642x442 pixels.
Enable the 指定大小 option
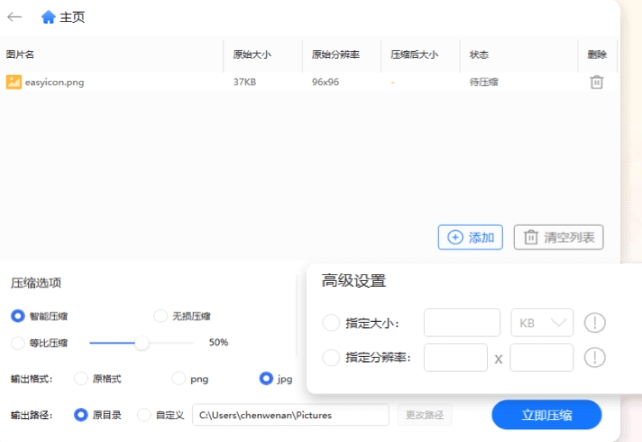click(x=331, y=323)
